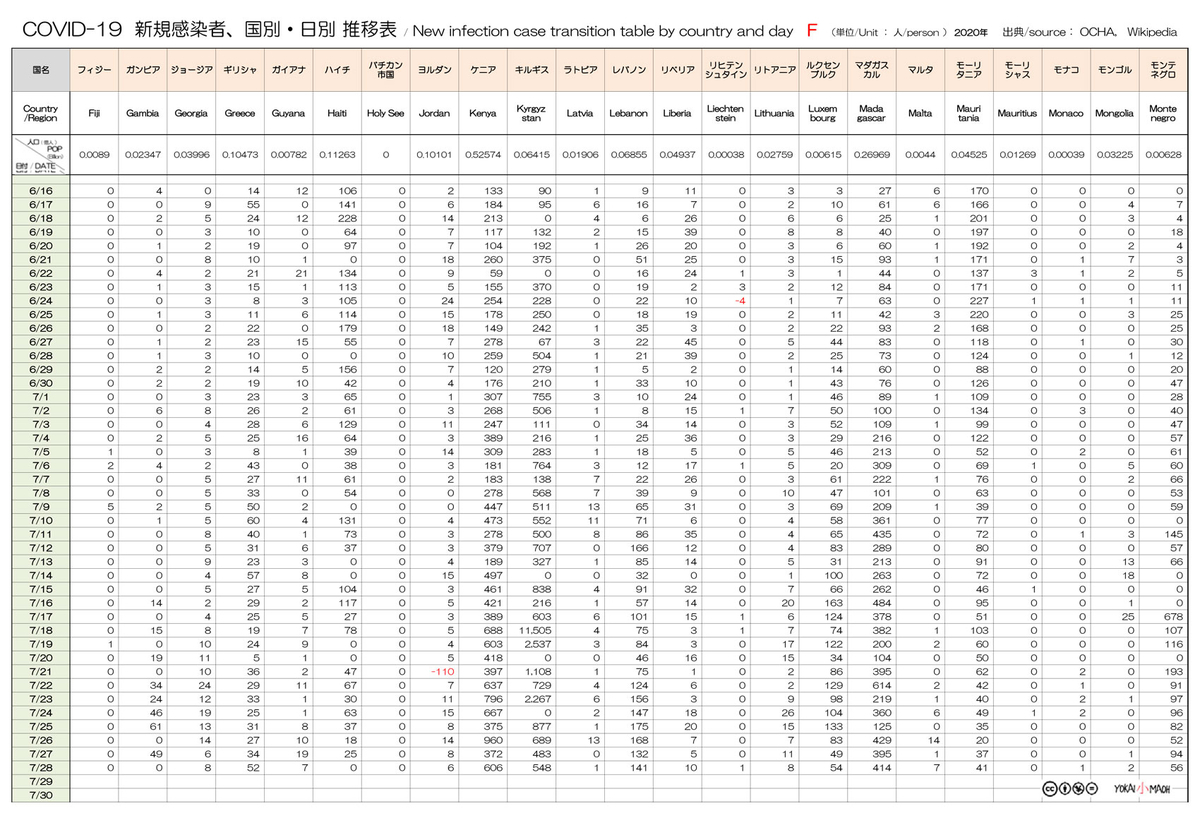Click the Montenegro value 145 on 7/11
Screen dimensions: 1200x818
[1173, 533]
